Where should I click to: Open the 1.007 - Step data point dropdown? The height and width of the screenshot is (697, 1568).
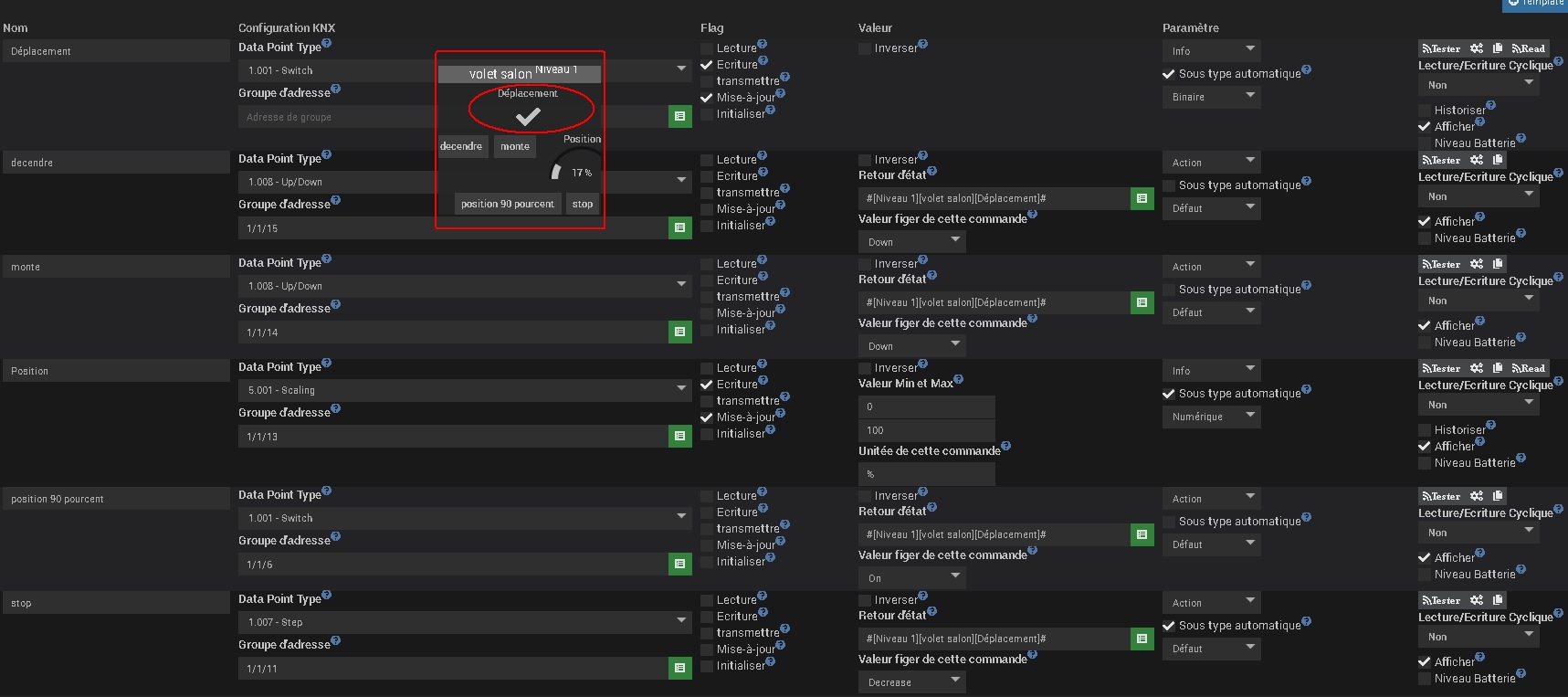464,622
